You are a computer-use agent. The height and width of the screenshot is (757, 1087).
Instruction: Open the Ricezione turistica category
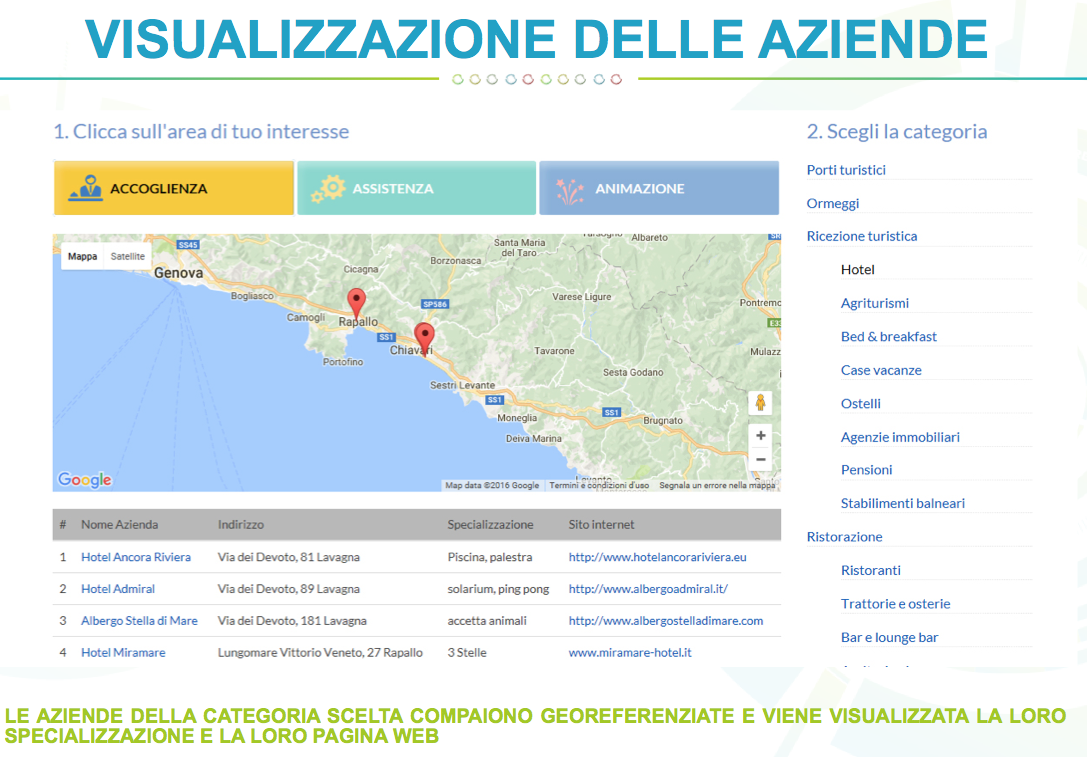click(x=862, y=236)
